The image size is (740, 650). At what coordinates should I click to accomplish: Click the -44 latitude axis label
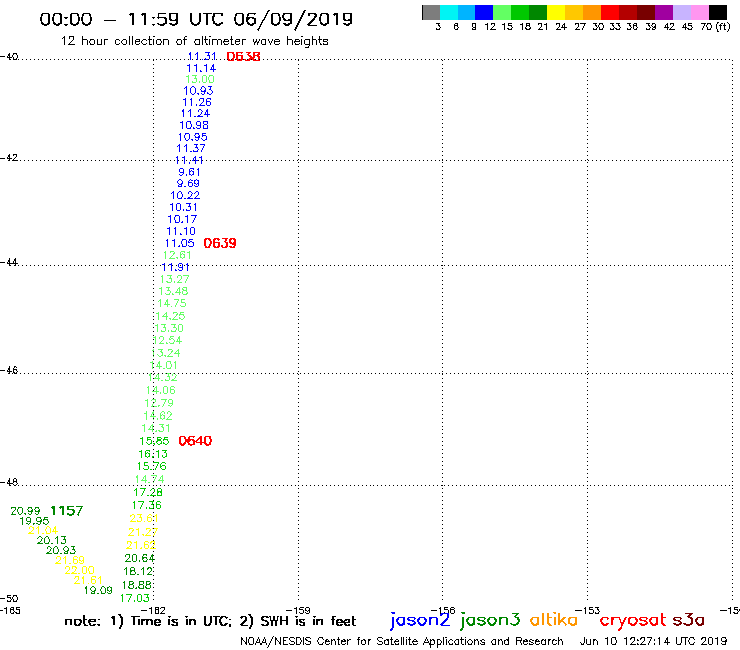click(9, 262)
